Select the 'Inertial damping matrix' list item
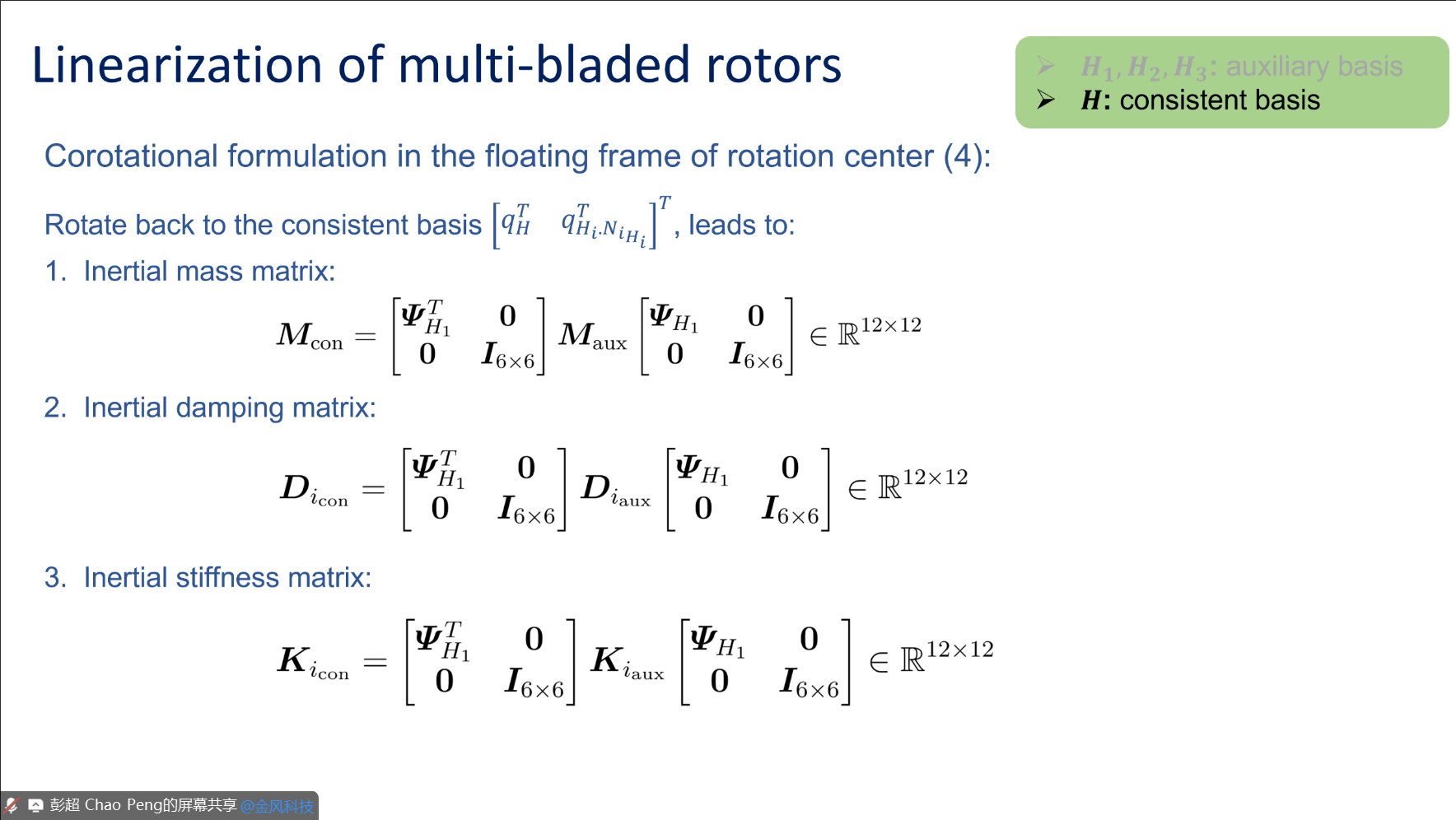Viewport: 1456px width, 820px height. pos(229,408)
